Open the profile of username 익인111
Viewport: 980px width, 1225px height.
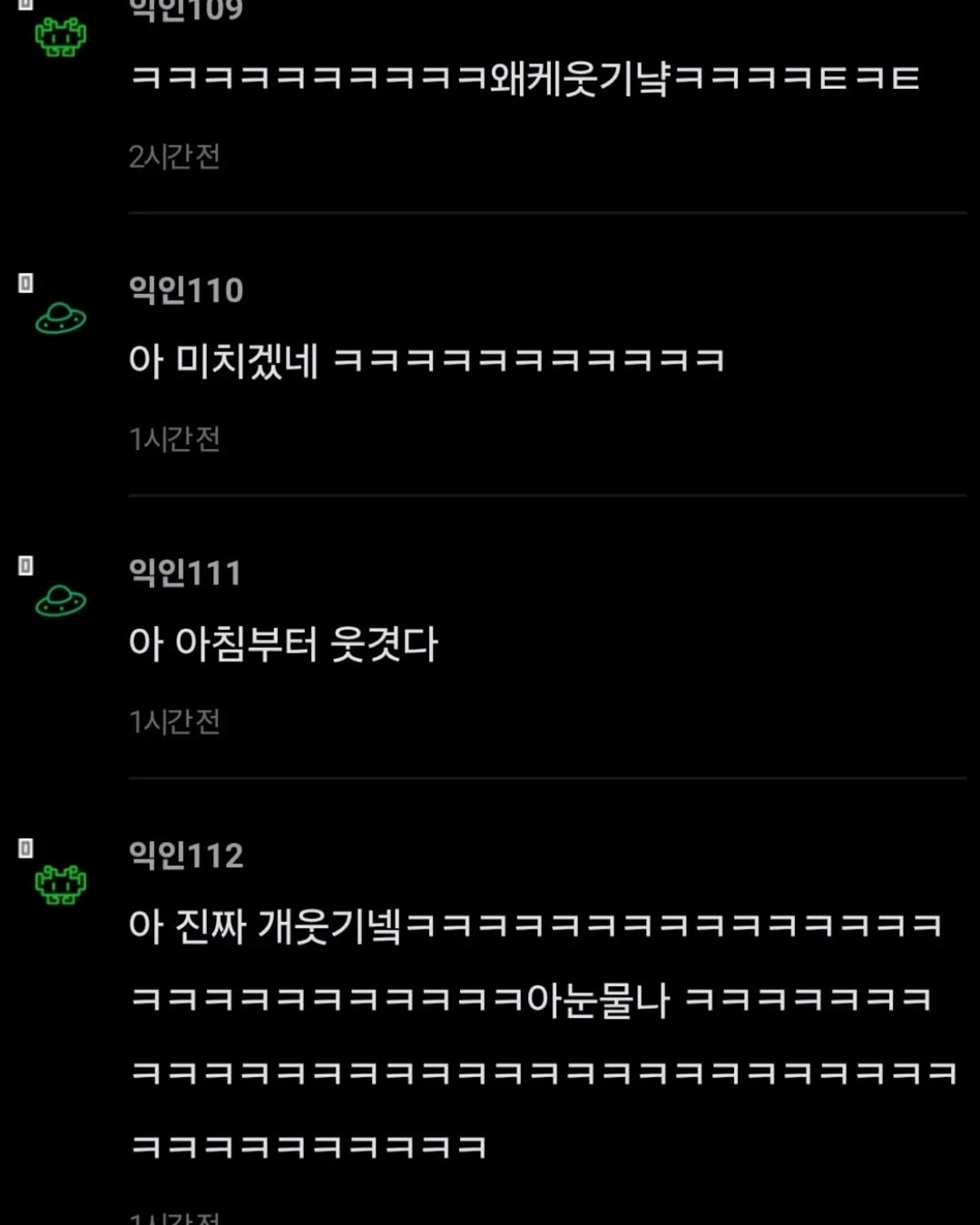pos(185,573)
